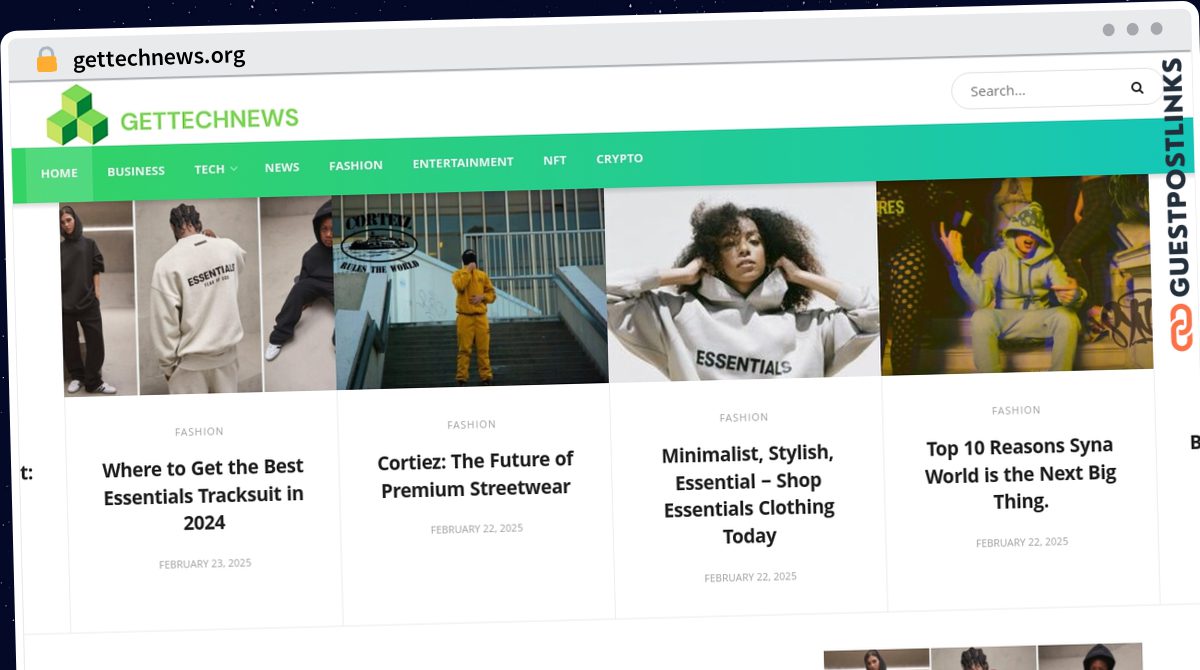Click Fashion tag above Essentials Tracksuit title
The width and height of the screenshot is (1200, 670).
tap(199, 432)
